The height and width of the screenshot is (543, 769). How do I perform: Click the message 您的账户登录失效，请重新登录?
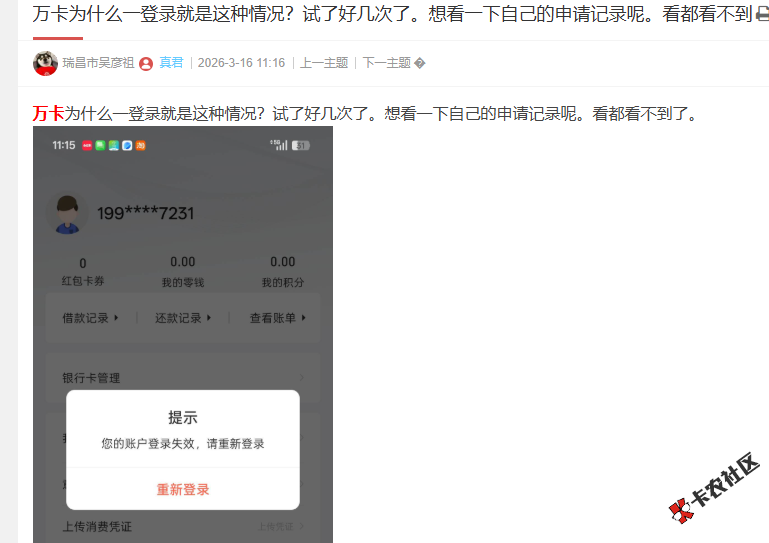pyautogui.click(x=183, y=444)
